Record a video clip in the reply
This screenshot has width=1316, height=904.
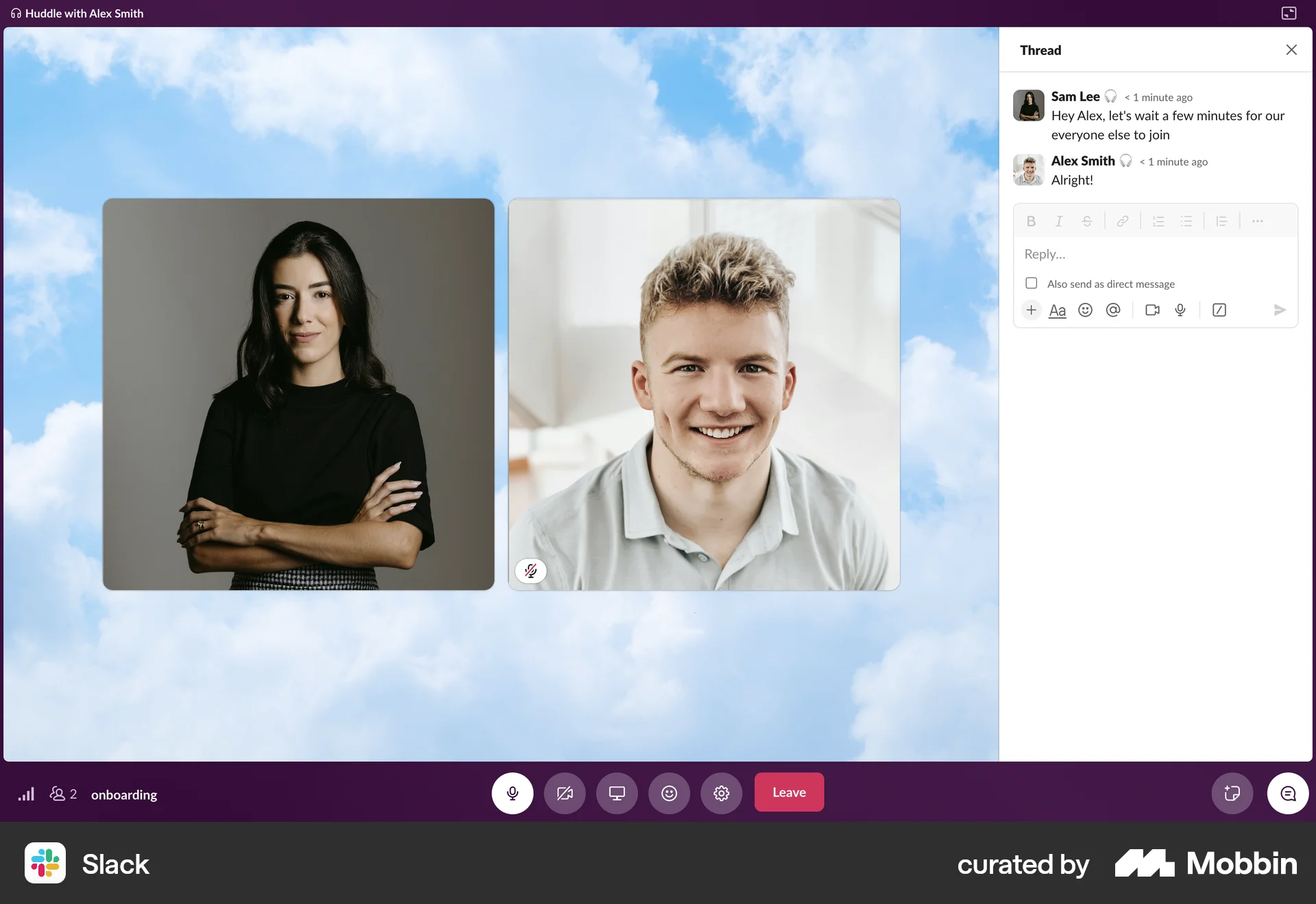[1152, 310]
